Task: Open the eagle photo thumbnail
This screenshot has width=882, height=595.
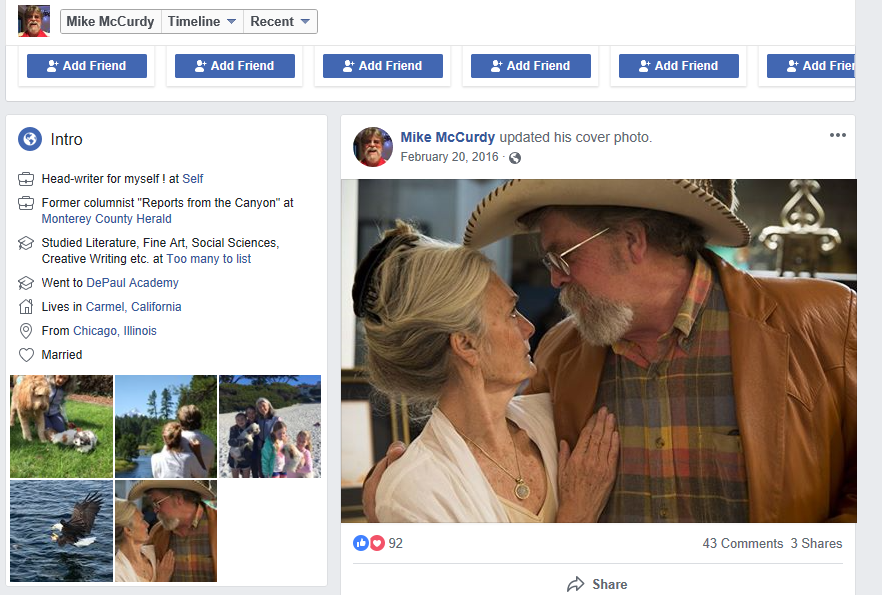Action: click(x=61, y=530)
